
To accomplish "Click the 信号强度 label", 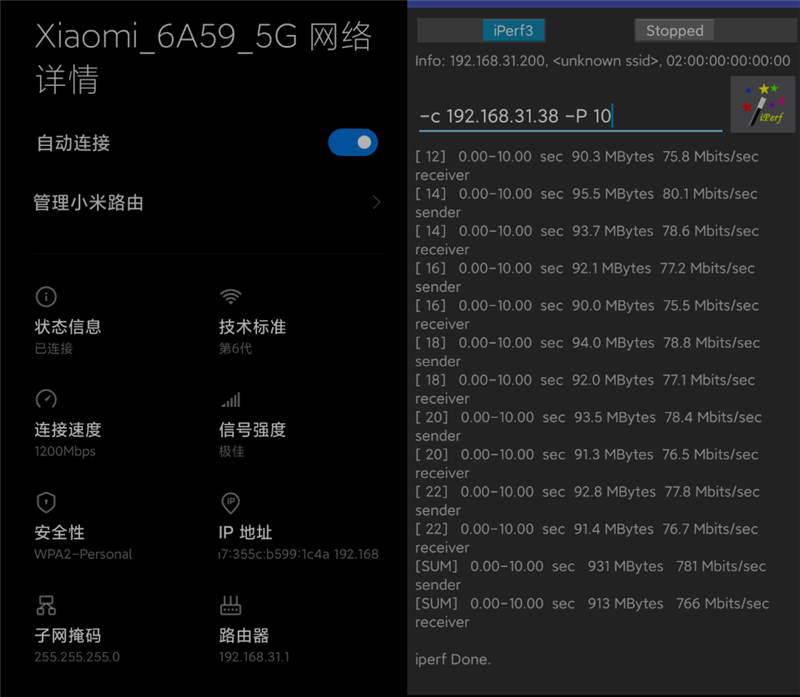I will tap(253, 430).
